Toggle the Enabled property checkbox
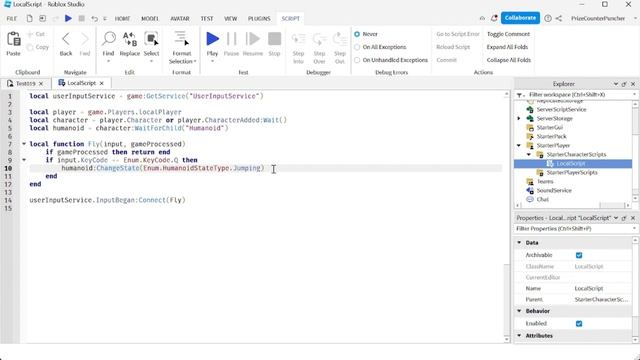This screenshot has height=360, width=640. coord(579,324)
